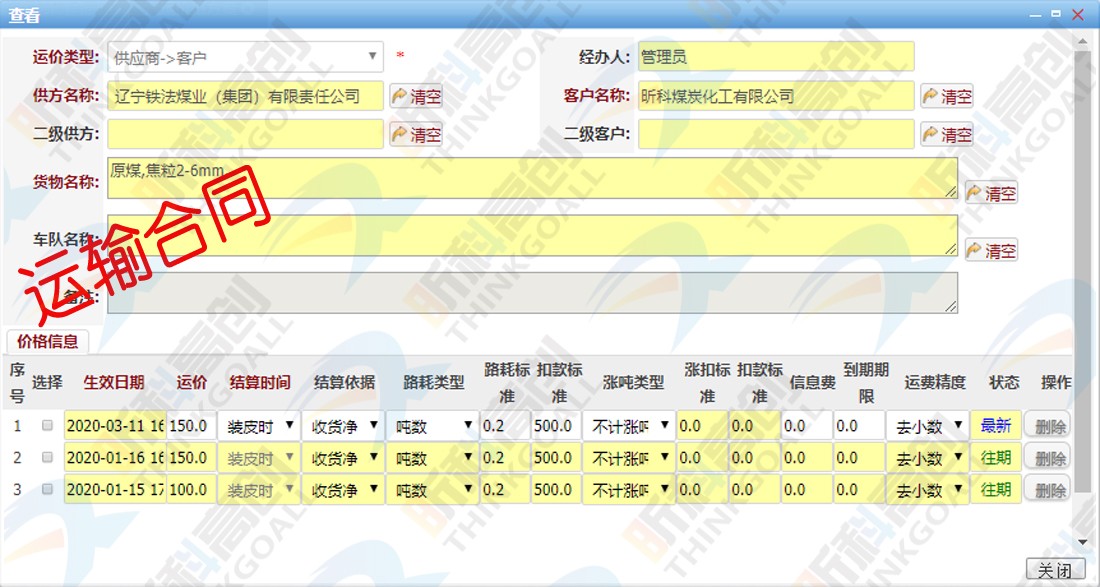1100x587 pixels.
Task: Click the 货物名称 text area
Action: pyautogui.click(x=532, y=178)
